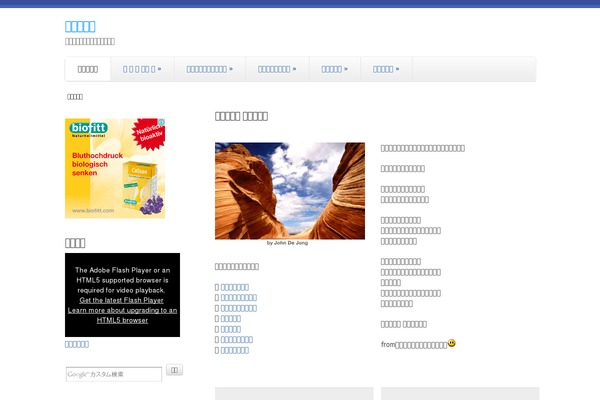The width and height of the screenshot is (600, 400).
Task: Select the first active navigation tab without arrow
Action: coord(88,69)
